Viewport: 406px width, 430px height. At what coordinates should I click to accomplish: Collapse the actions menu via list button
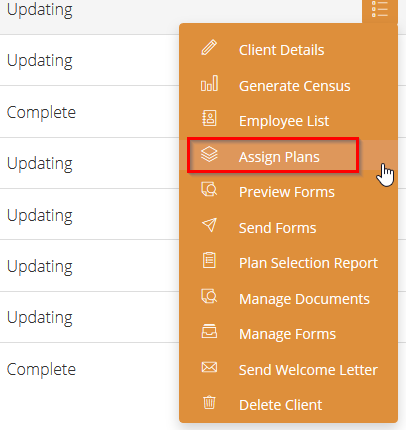pyautogui.click(x=380, y=10)
